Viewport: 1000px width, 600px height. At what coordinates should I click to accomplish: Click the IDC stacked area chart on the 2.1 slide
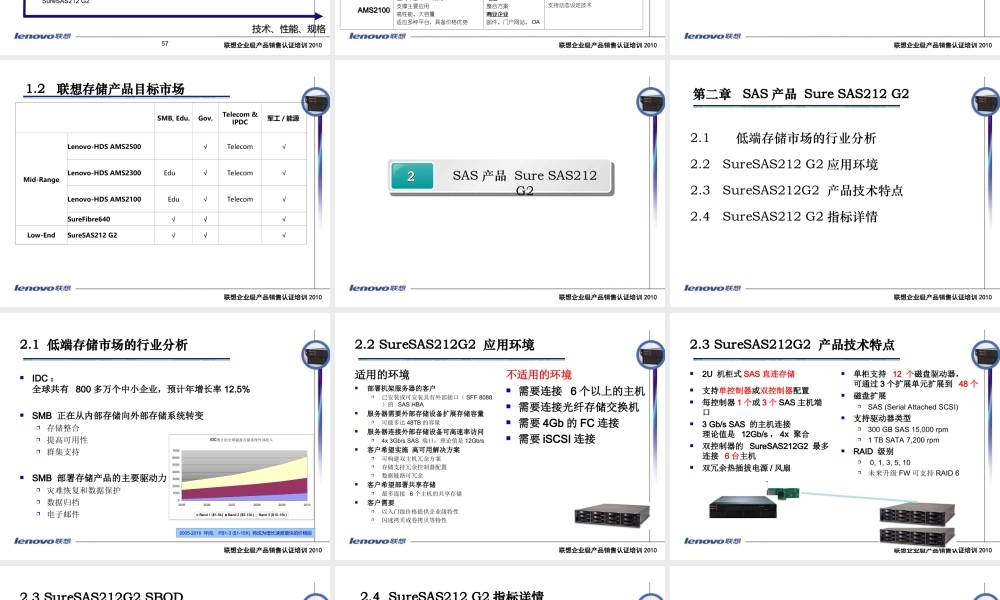(241, 477)
